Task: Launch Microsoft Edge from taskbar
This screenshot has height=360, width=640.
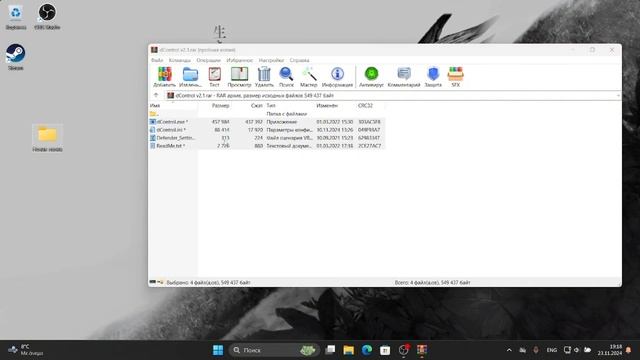Action: [x=367, y=350]
